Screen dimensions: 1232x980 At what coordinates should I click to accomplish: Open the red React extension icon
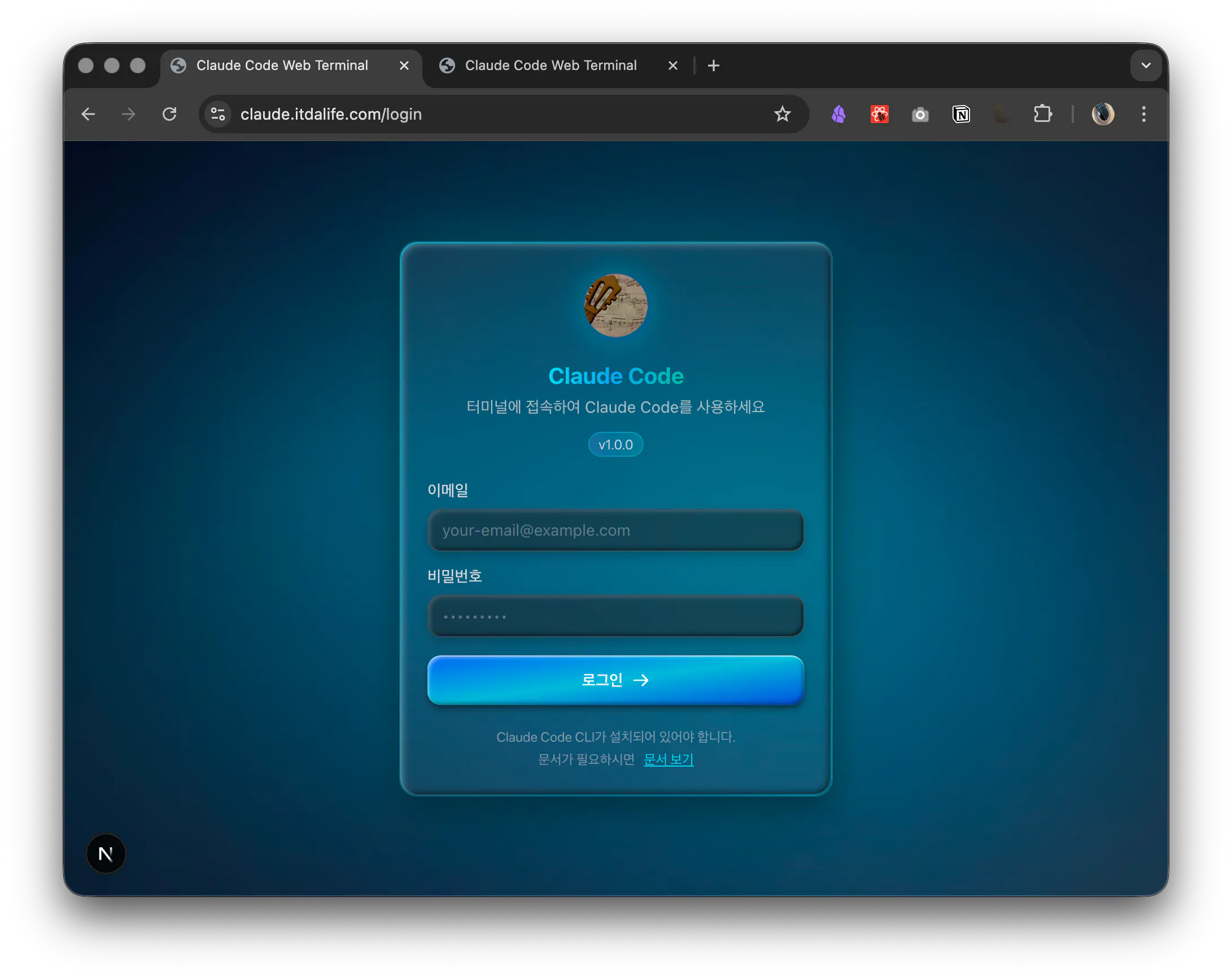880,114
